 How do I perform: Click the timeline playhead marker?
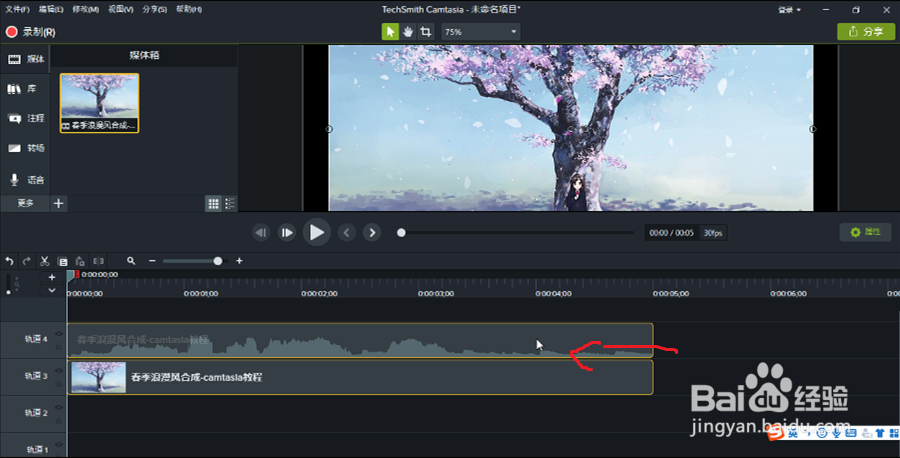[72, 276]
